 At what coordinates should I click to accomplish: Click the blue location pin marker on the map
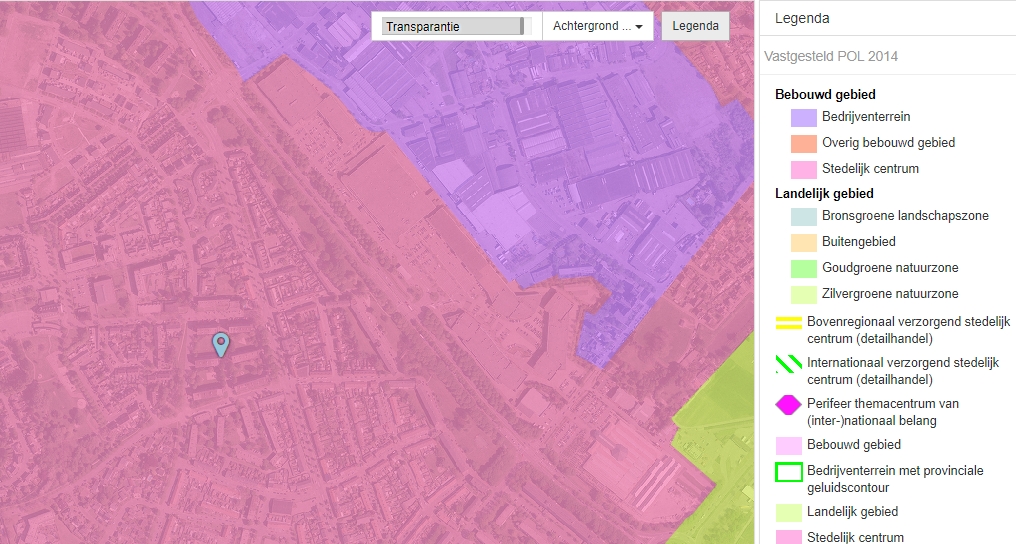click(221, 344)
